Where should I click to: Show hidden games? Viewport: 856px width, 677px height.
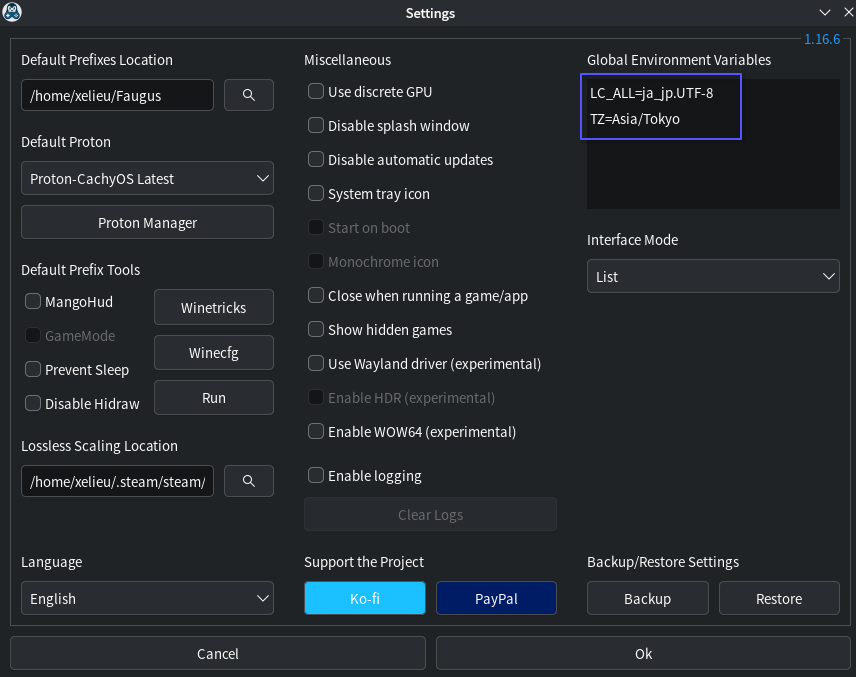point(315,329)
